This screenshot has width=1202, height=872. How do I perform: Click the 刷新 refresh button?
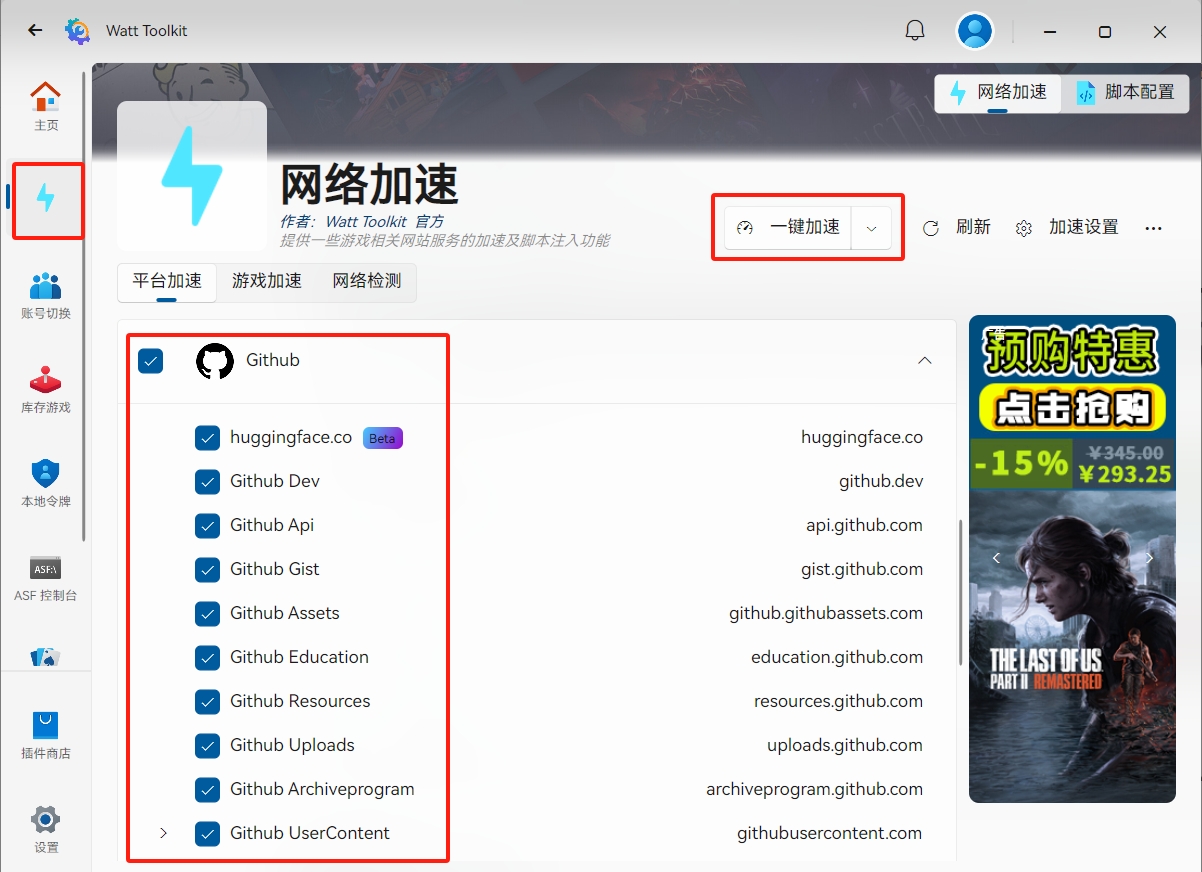click(957, 228)
